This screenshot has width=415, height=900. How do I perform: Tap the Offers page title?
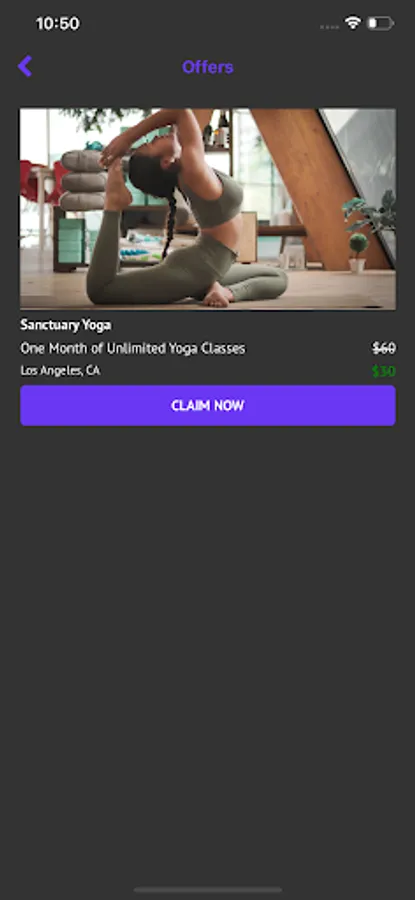tap(208, 67)
